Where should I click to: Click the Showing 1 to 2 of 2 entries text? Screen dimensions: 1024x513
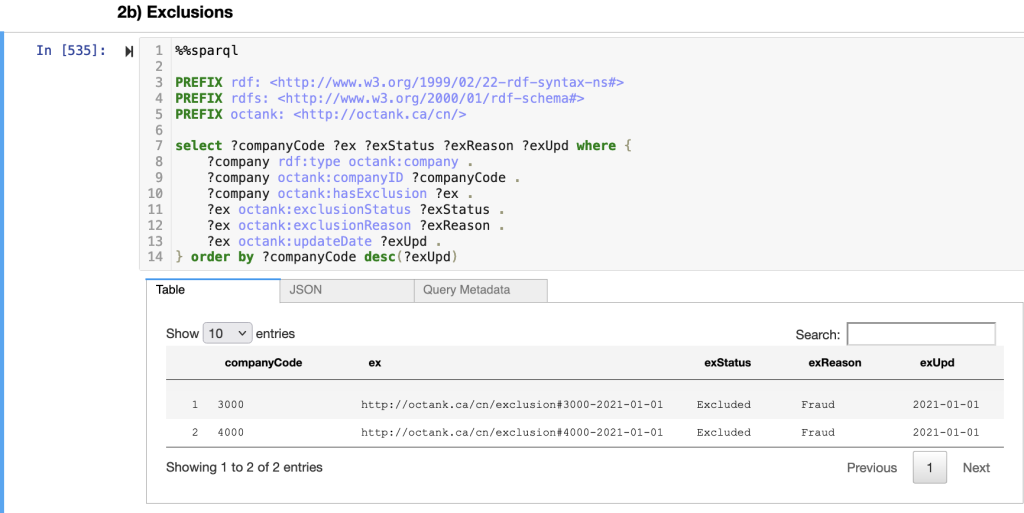[x=244, y=467]
